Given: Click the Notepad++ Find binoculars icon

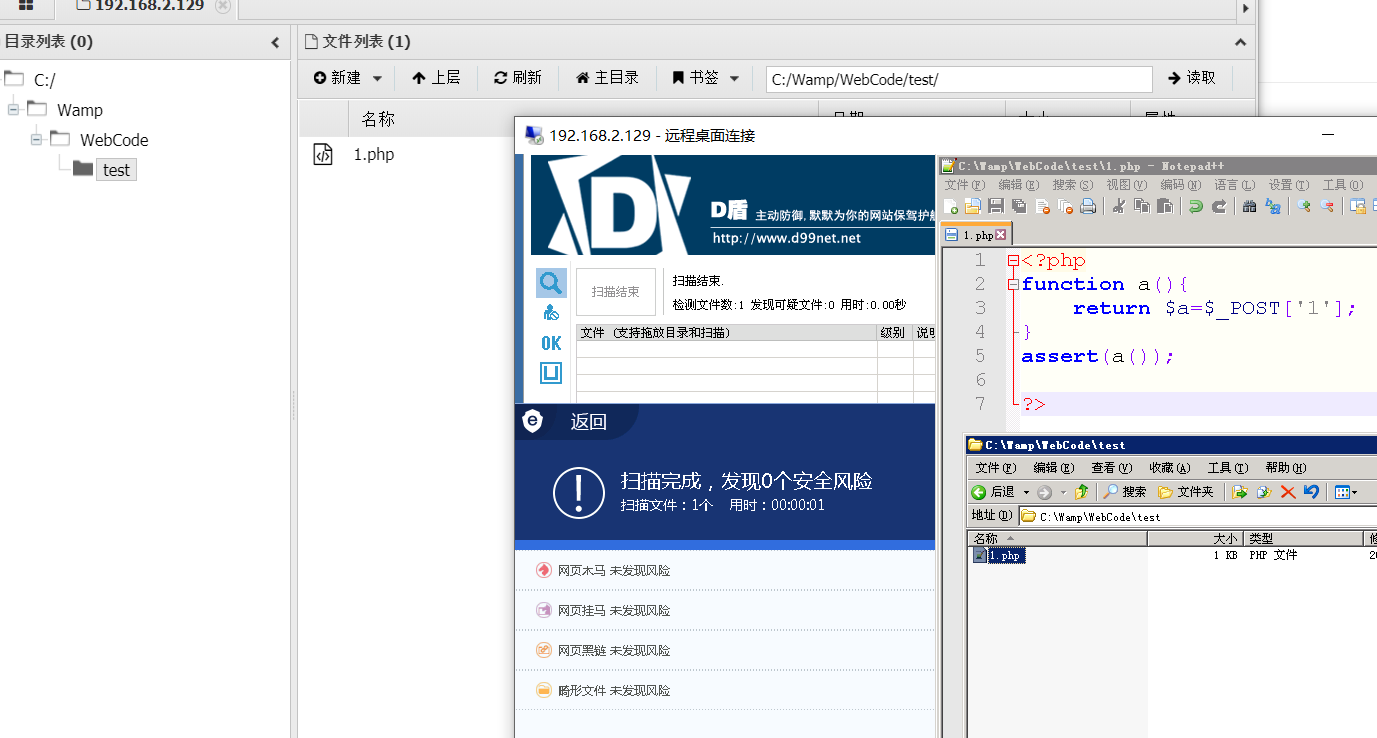Looking at the screenshot, I should coord(1249,206).
